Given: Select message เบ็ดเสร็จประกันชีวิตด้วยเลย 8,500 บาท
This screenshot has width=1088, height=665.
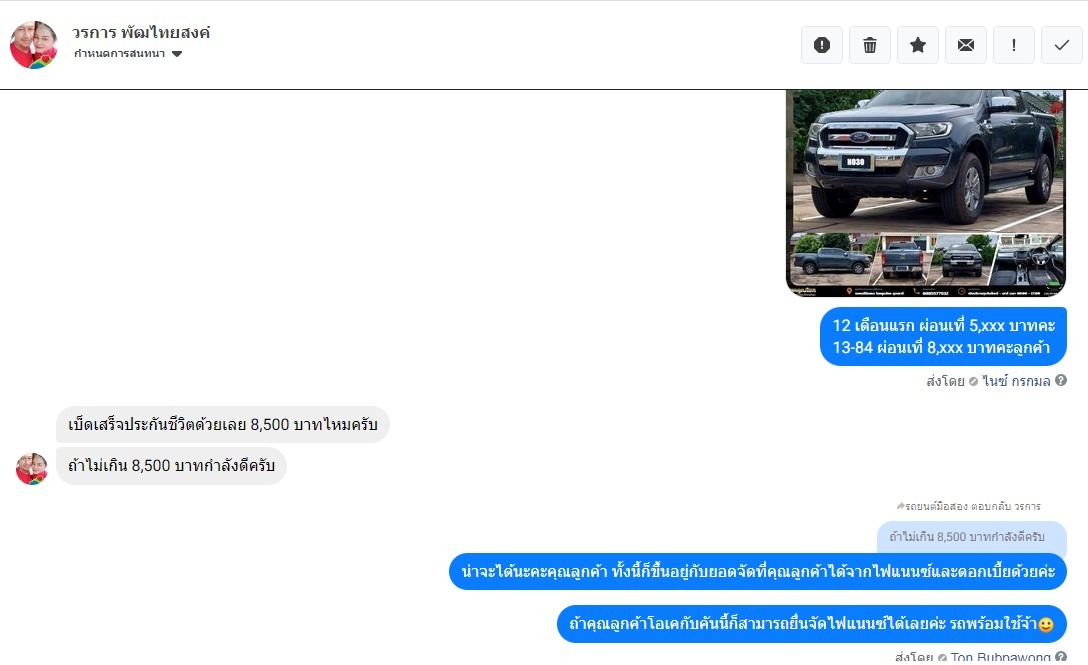Looking at the screenshot, I should [223, 424].
